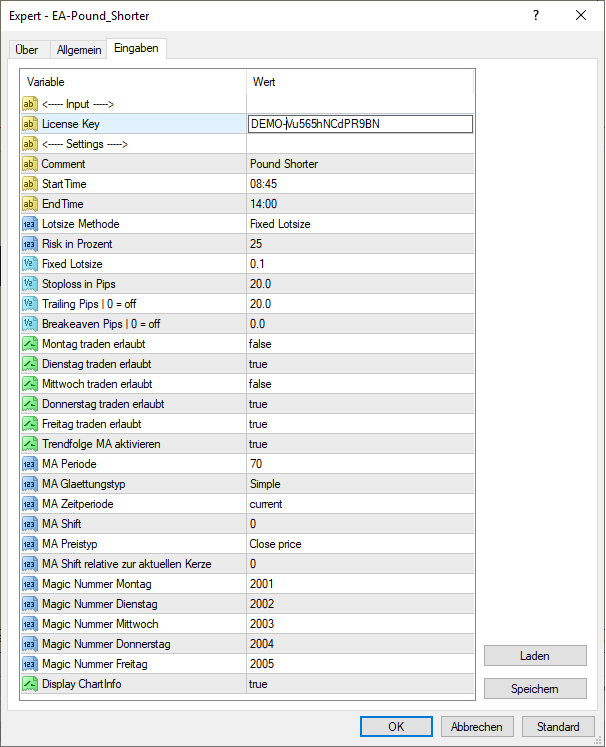The image size is (606, 747).
Task: Click the icon next to Stoploss in Pips
Action: point(30,284)
